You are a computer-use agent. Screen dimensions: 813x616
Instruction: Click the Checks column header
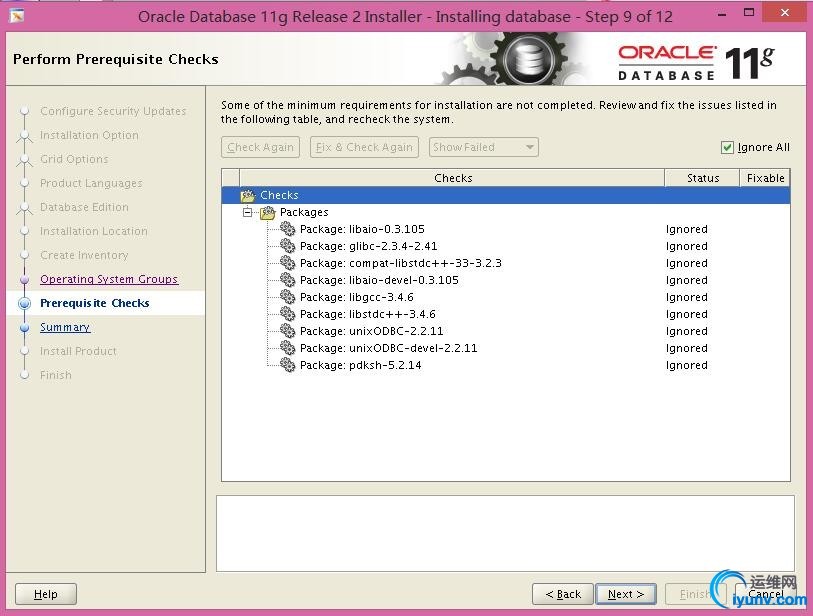[452, 178]
